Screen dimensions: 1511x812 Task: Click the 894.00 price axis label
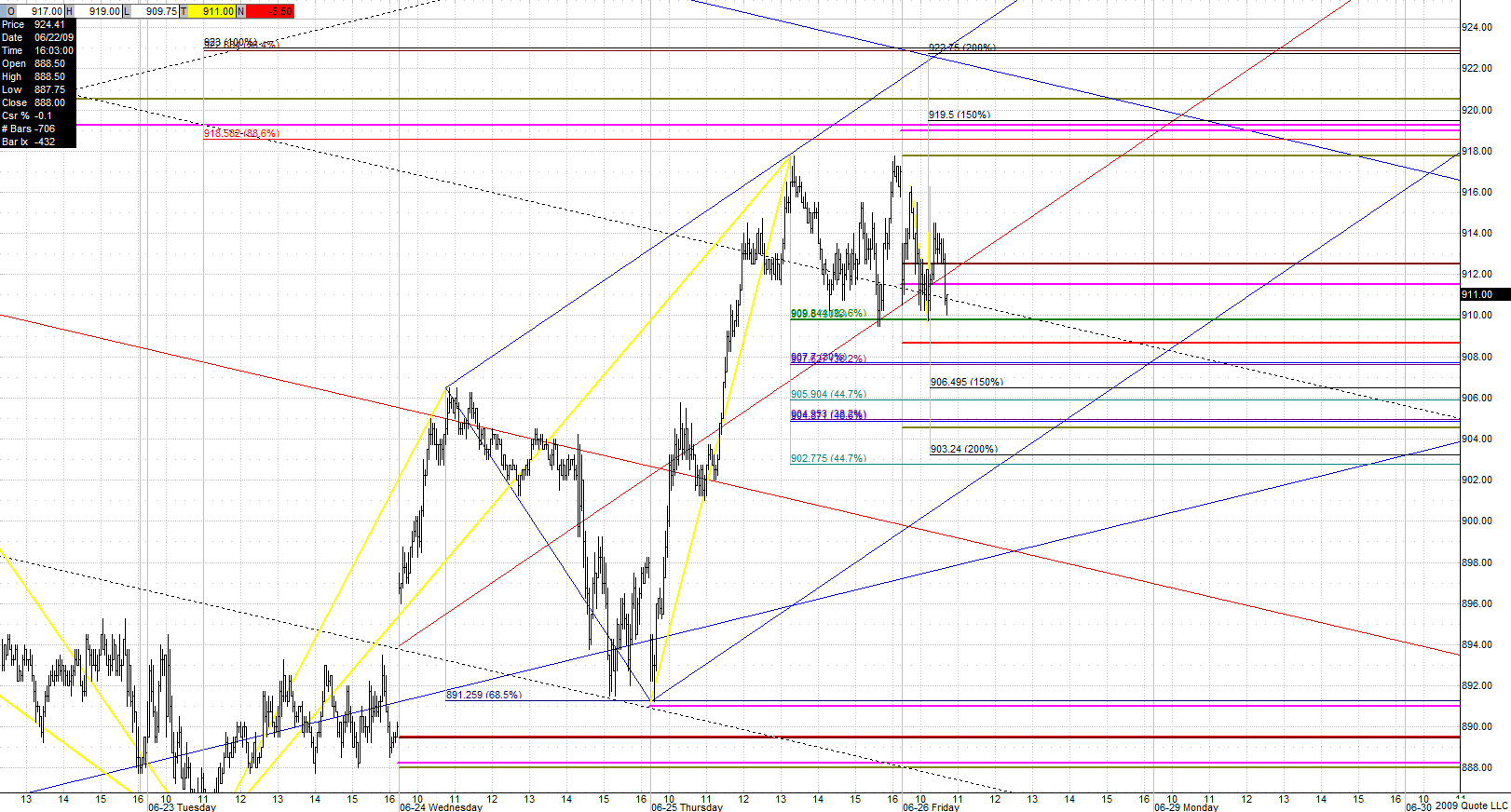click(1477, 644)
